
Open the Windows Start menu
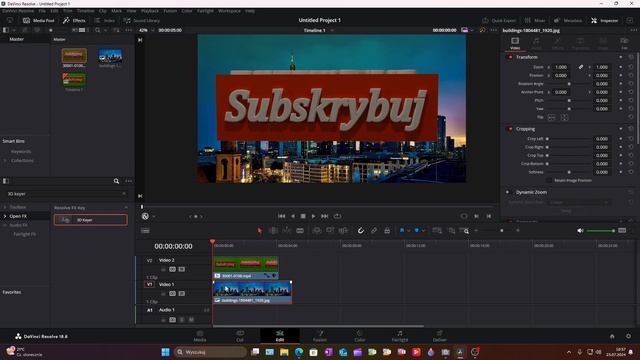tap(165, 352)
